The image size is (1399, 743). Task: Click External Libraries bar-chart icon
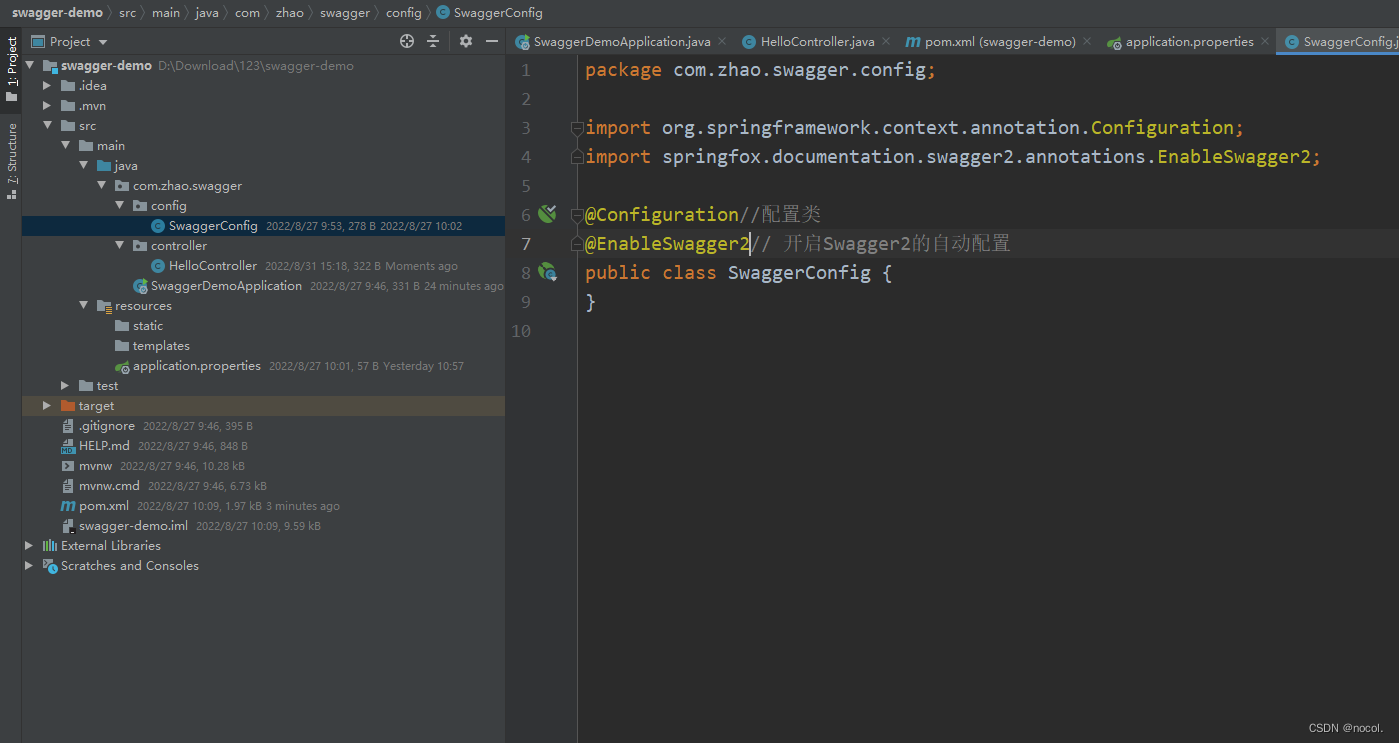point(49,546)
